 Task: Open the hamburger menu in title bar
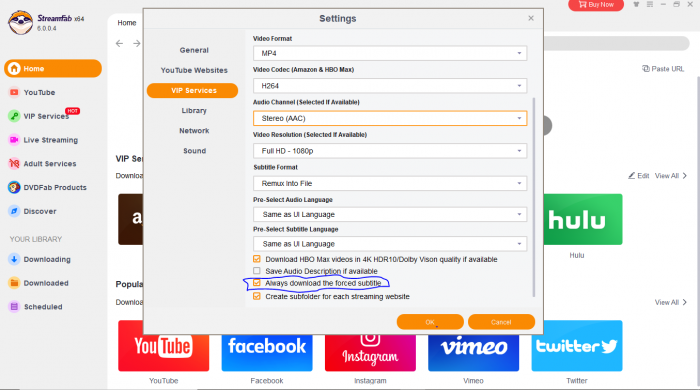click(650, 4)
